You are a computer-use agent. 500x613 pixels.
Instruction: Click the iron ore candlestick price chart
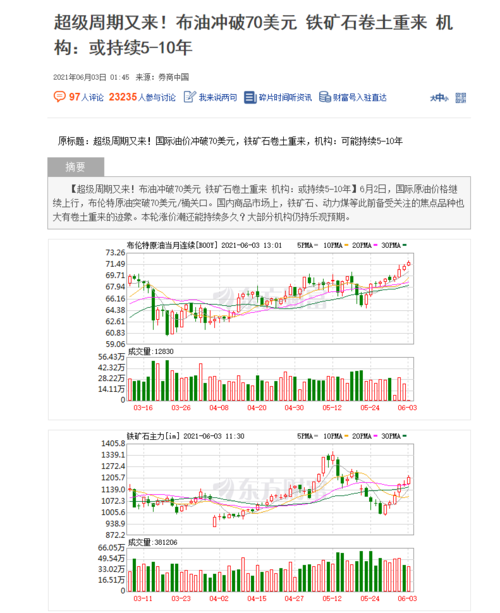click(x=271, y=489)
